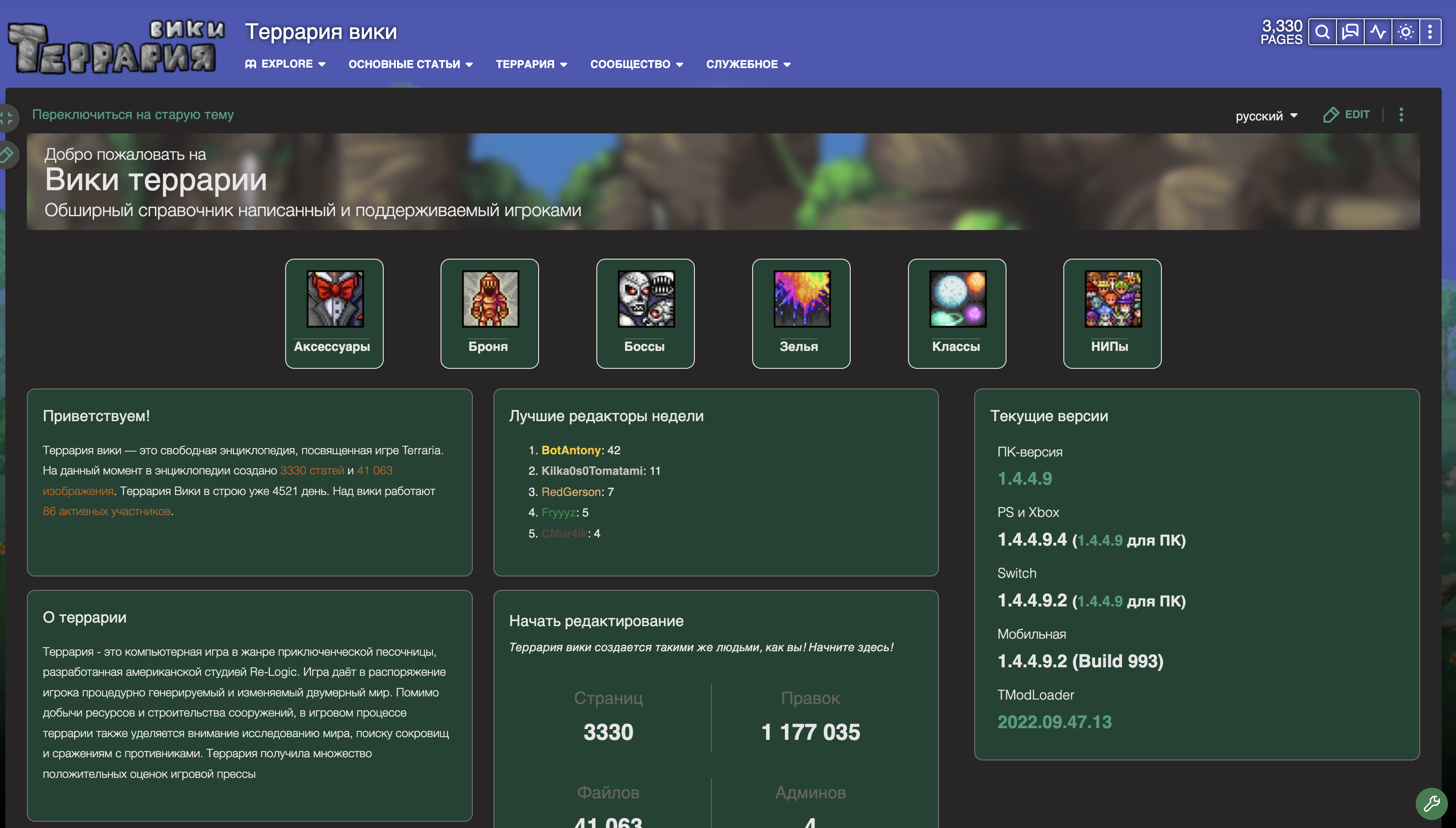Expand the Explore menu

point(285,64)
